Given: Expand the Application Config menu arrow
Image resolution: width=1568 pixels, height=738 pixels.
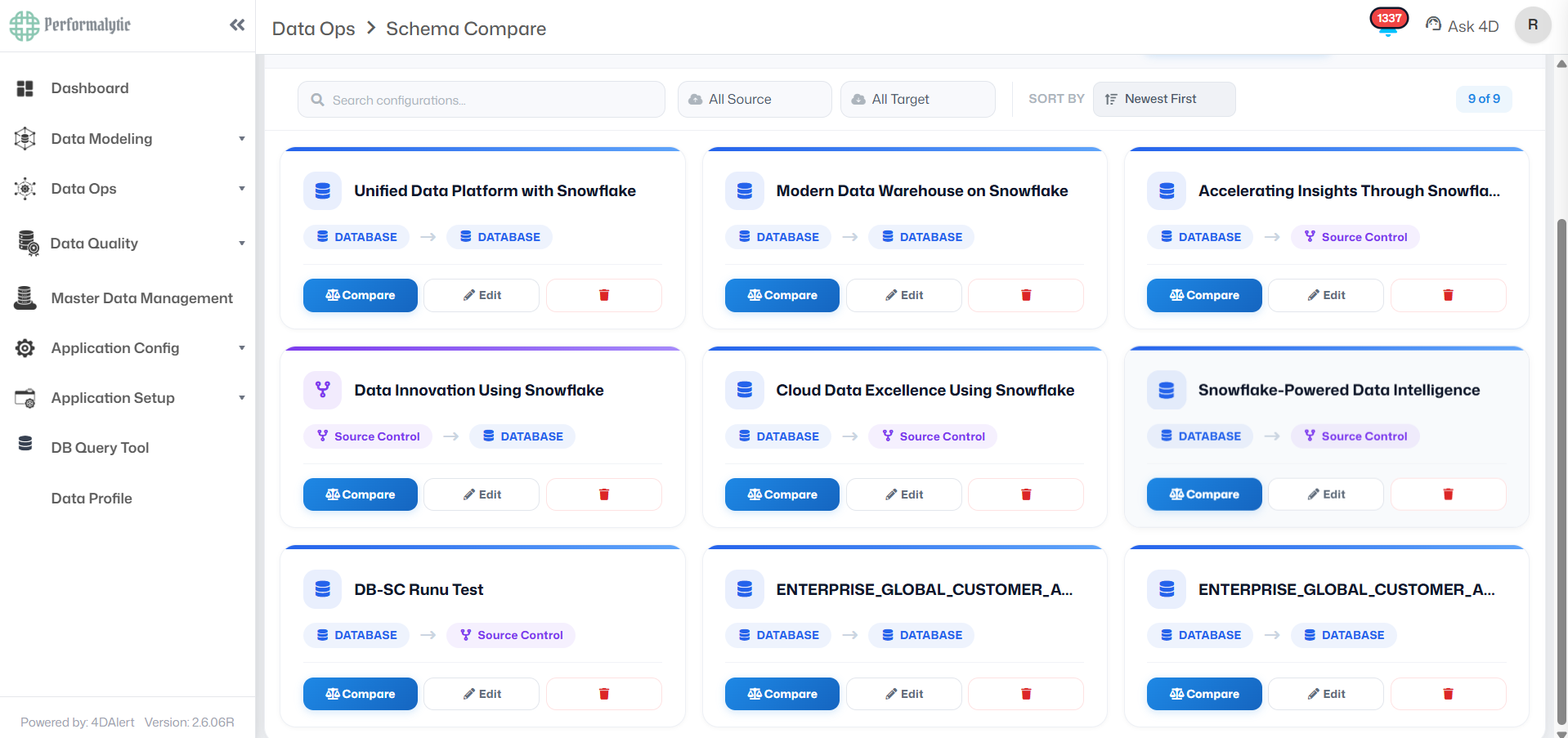Looking at the screenshot, I should (241, 348).
